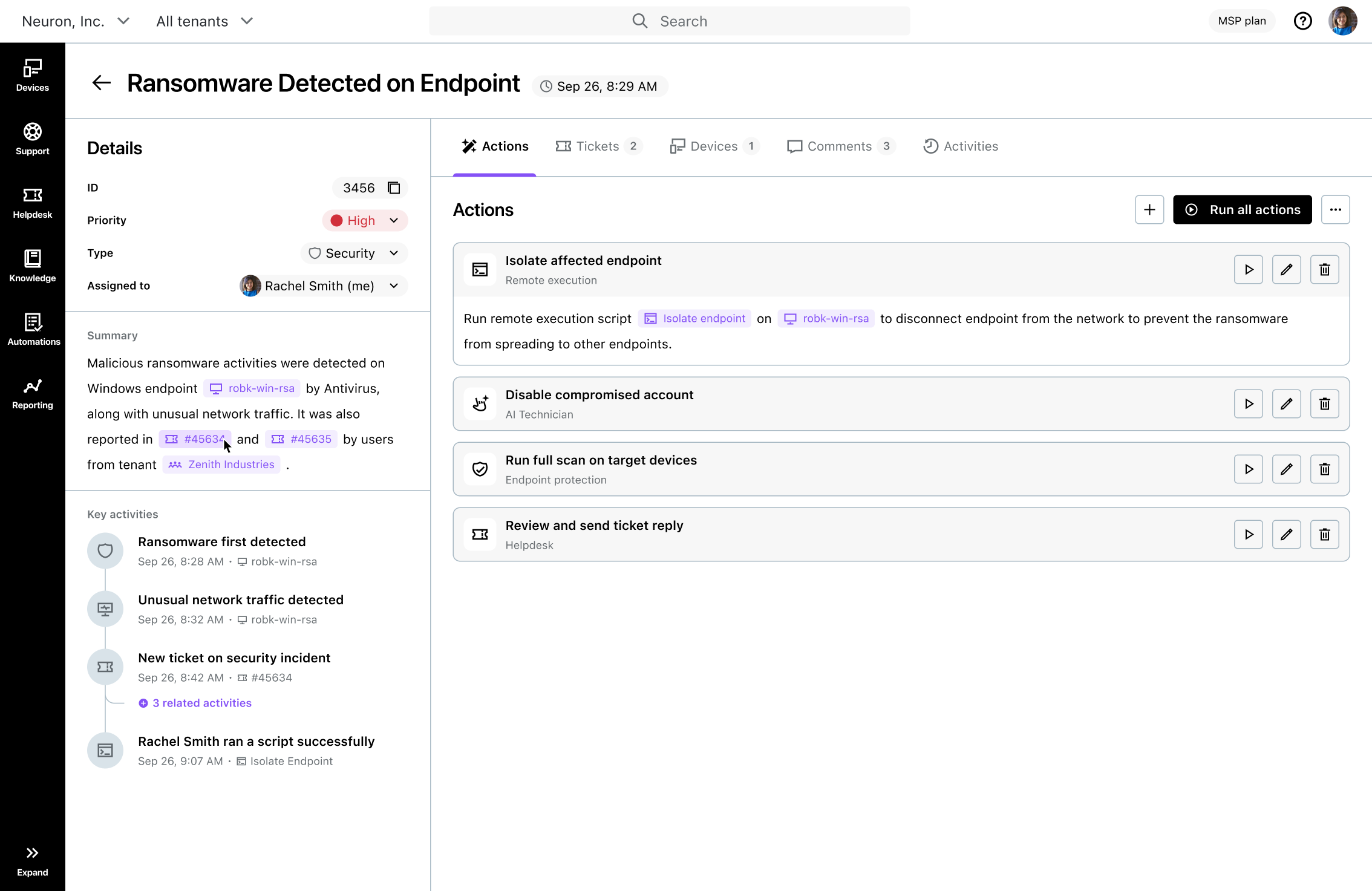Click the Search input field
The height and width of the screenshot is (891, 1372).
(669, 21)
